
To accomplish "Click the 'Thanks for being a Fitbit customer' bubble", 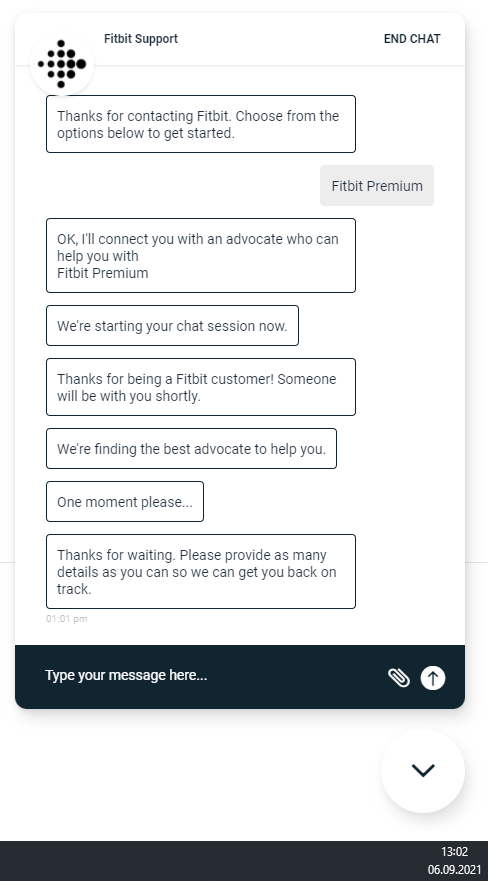I will click(201, 387).
